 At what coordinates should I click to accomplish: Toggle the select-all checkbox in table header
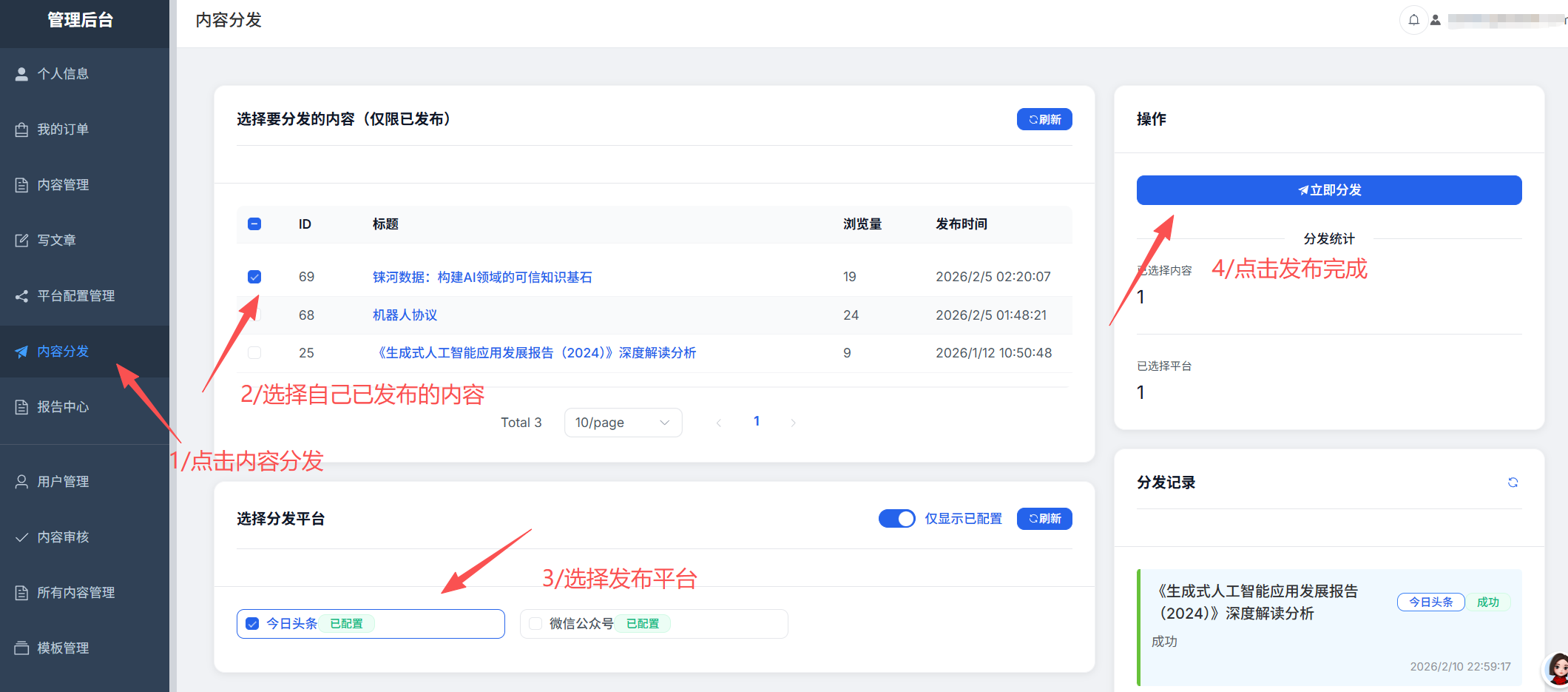(254, 224)
